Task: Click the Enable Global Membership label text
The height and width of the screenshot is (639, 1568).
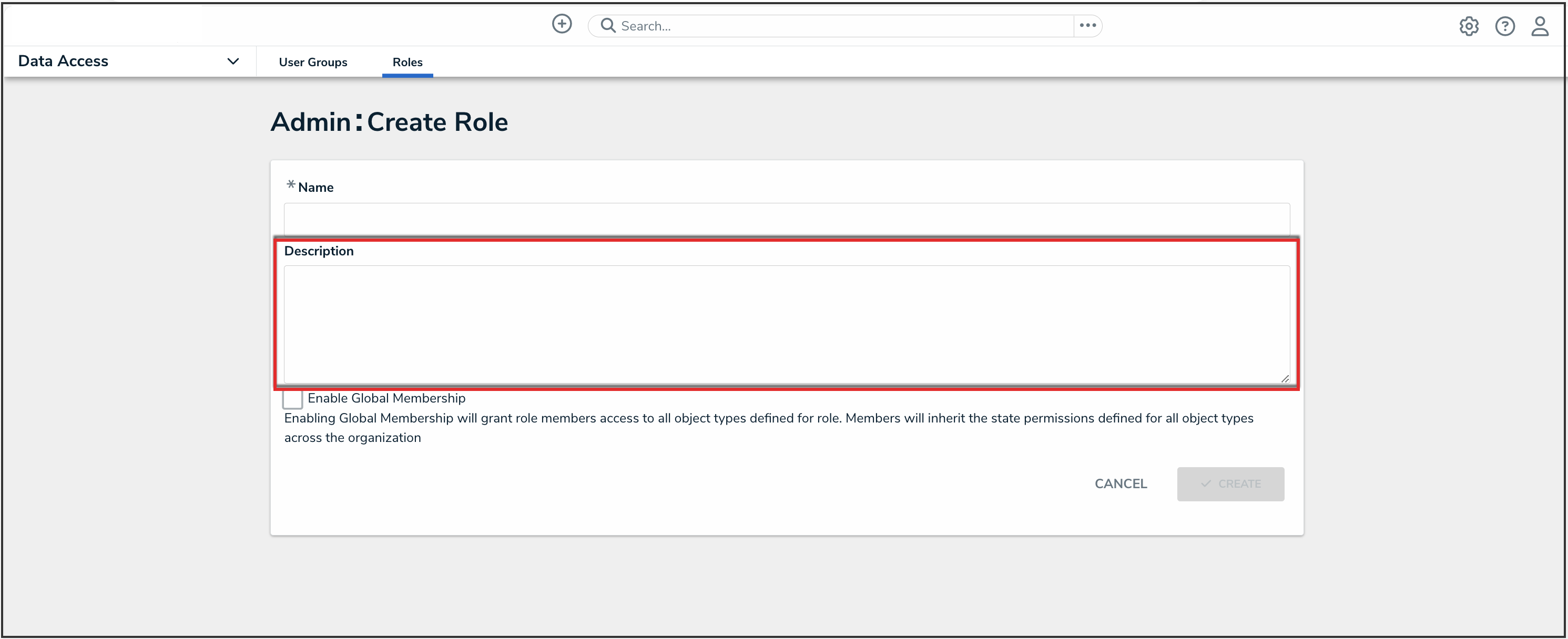Action: click(x=386, y=398)
